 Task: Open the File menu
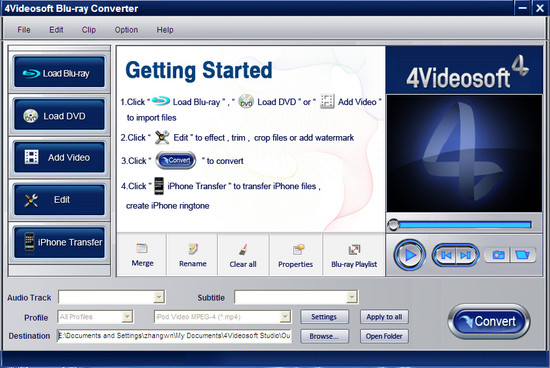(24, 30)
